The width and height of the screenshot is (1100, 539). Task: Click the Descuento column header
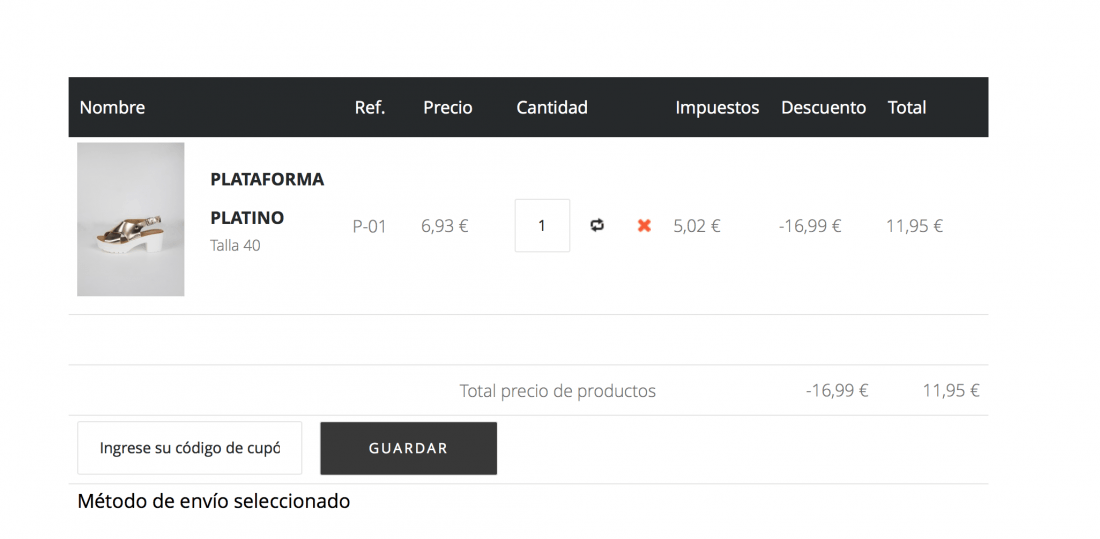coord(824,107)
